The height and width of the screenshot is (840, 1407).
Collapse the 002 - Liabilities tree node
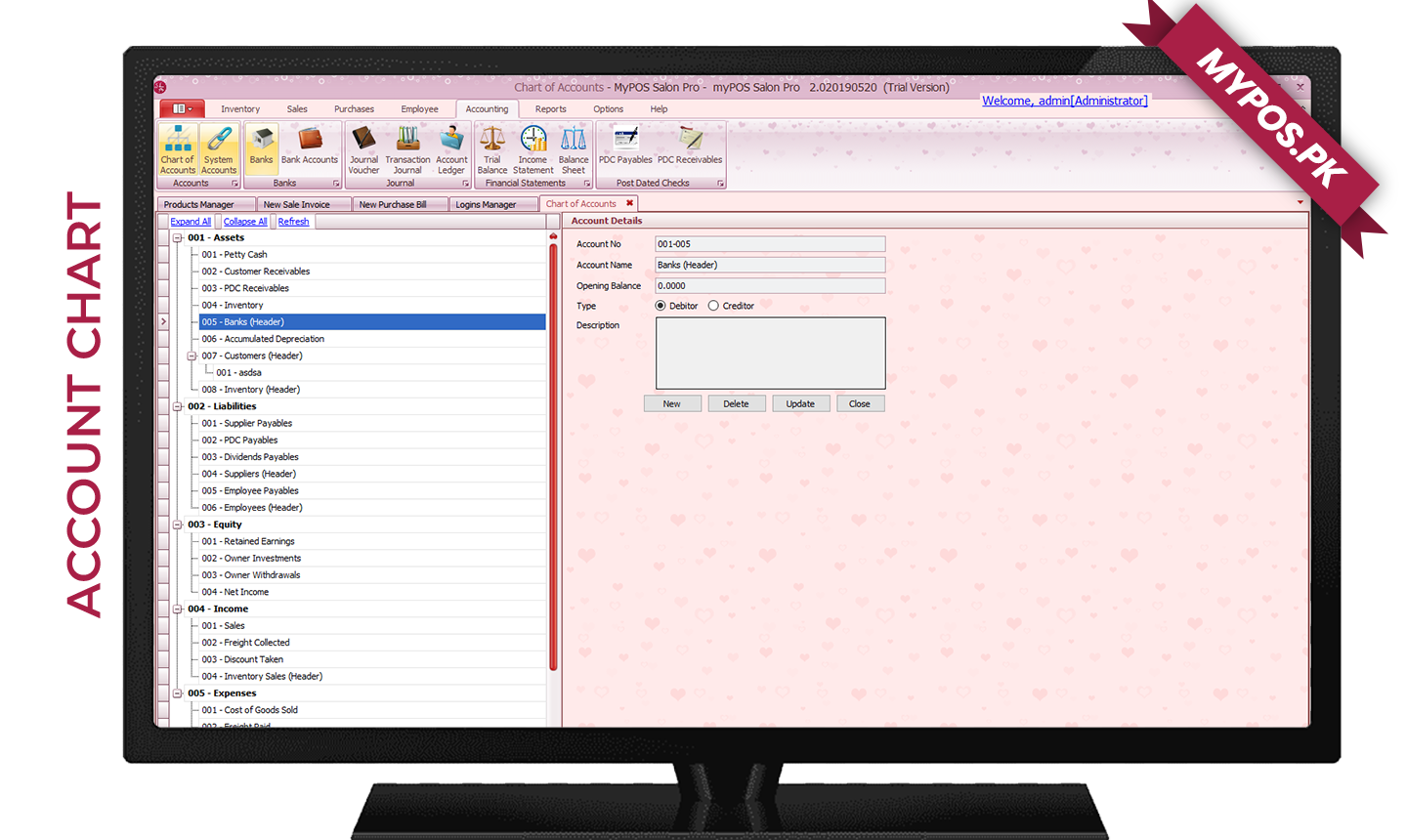178,407
